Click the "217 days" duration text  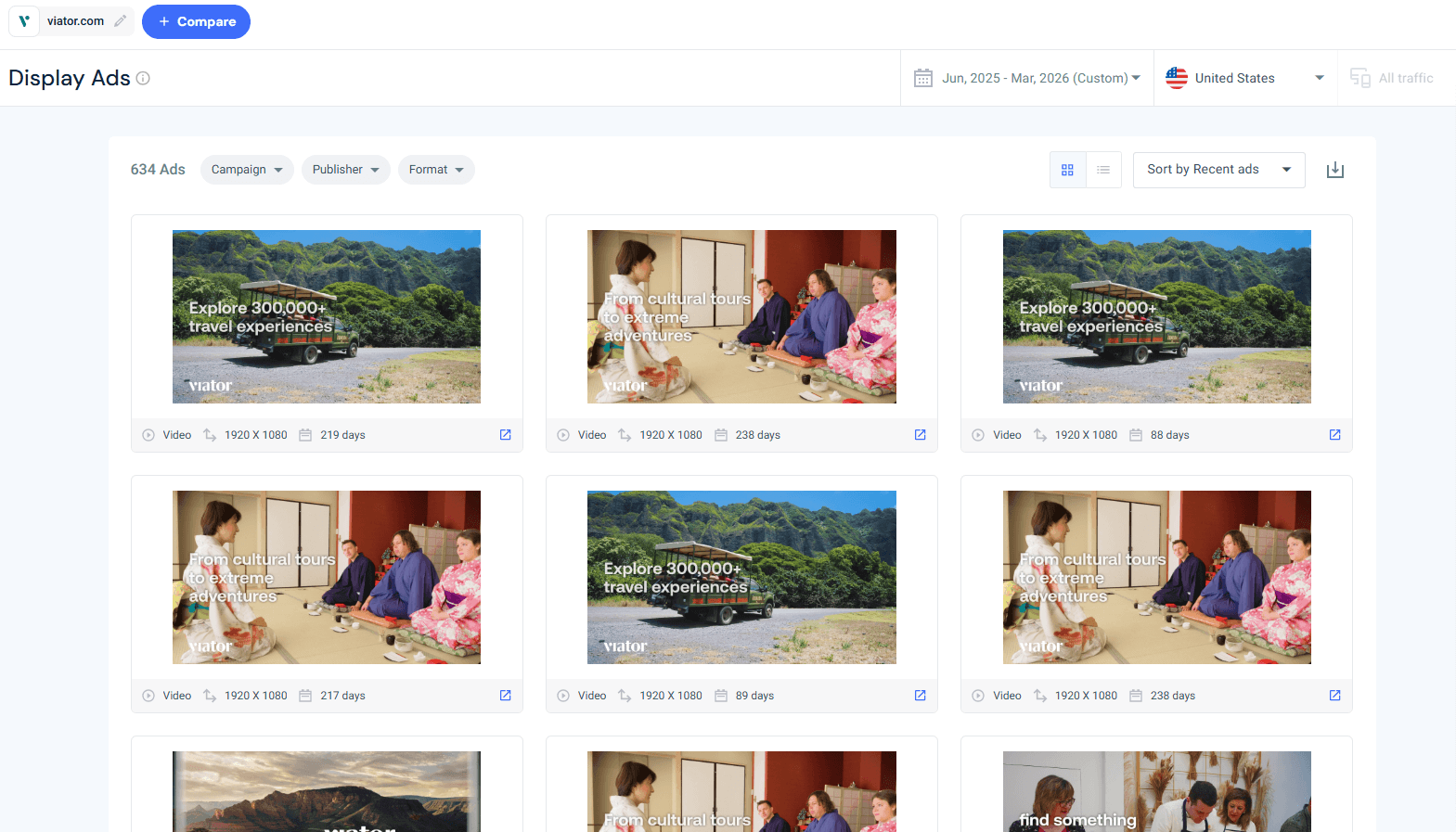(343, 696)
